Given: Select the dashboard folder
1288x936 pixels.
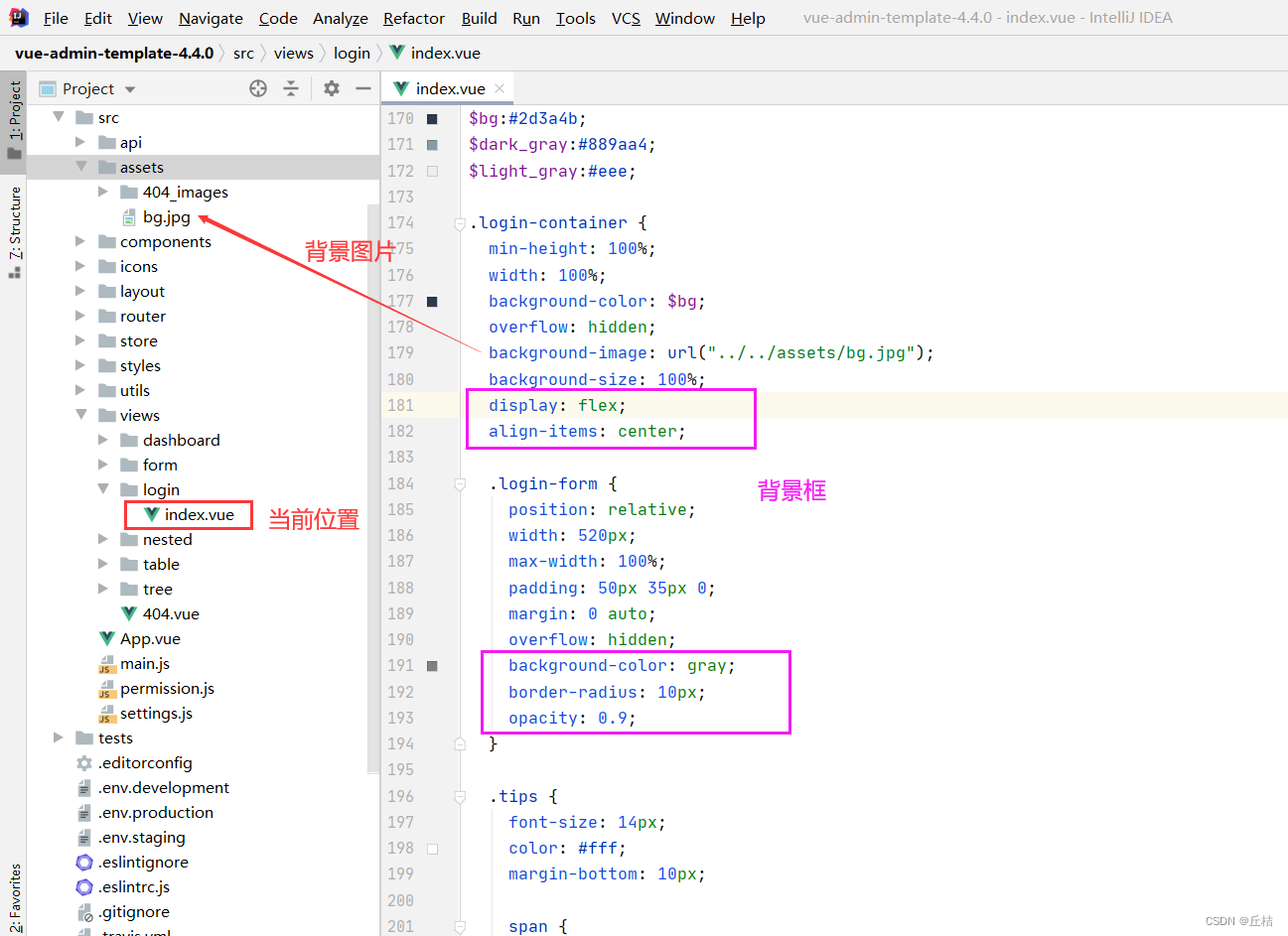Looking at the screenshot, I should tap(170, 440).
